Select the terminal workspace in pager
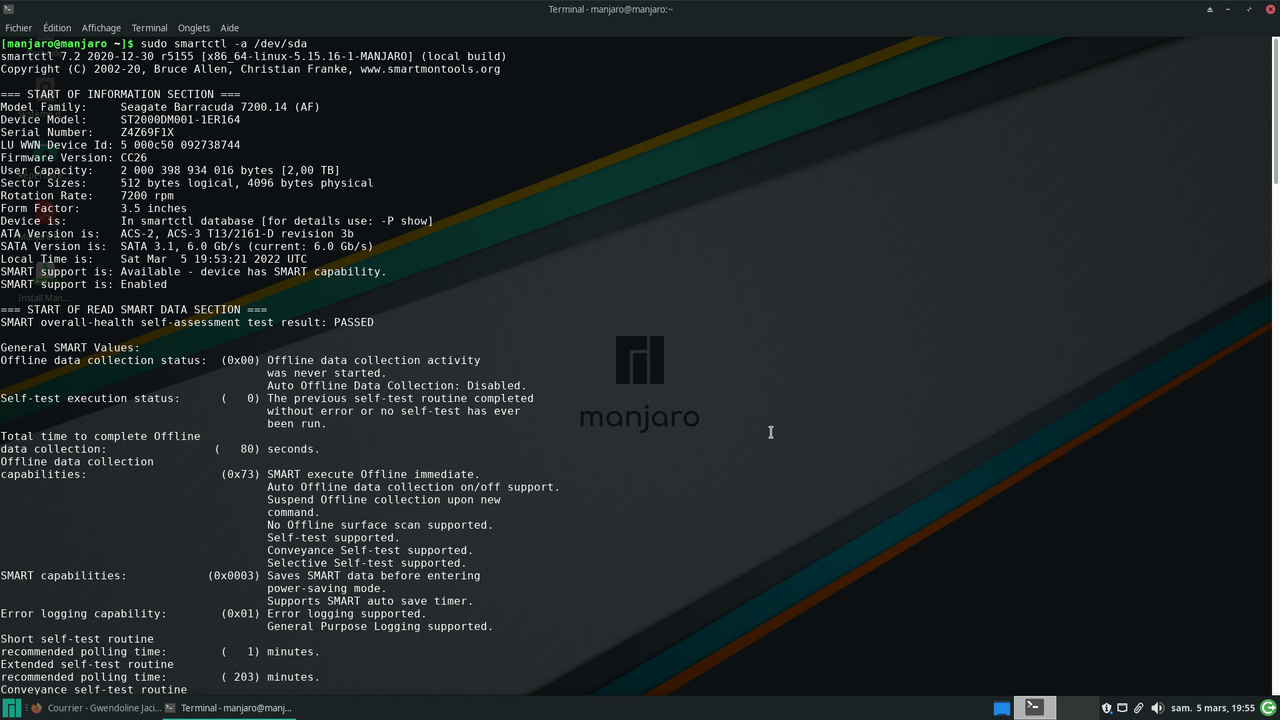This screenshot has width=1280, height=720. pyautogui.click(x=1035, y=708)
